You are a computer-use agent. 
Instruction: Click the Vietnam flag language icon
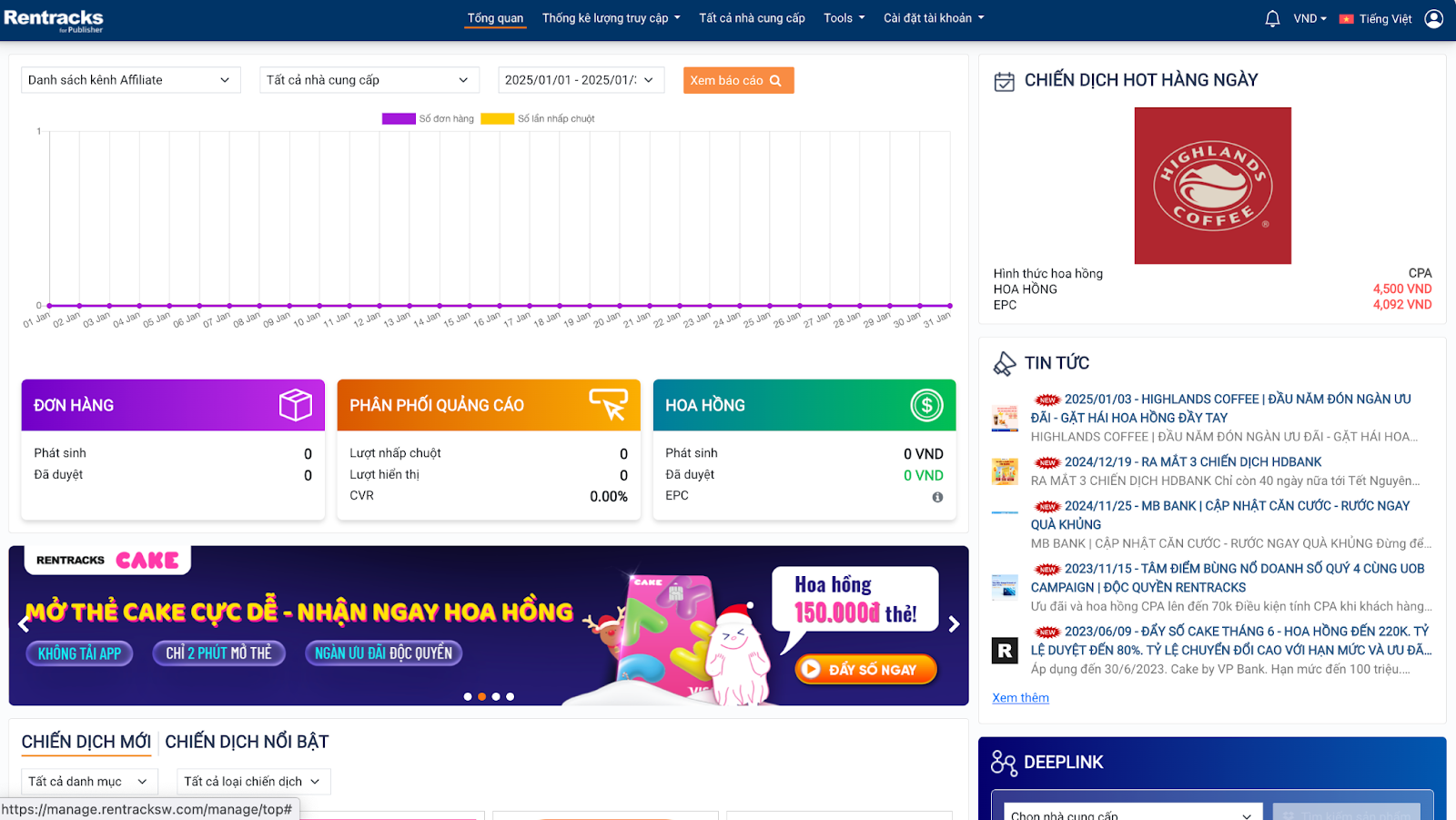coord(1346,19)
